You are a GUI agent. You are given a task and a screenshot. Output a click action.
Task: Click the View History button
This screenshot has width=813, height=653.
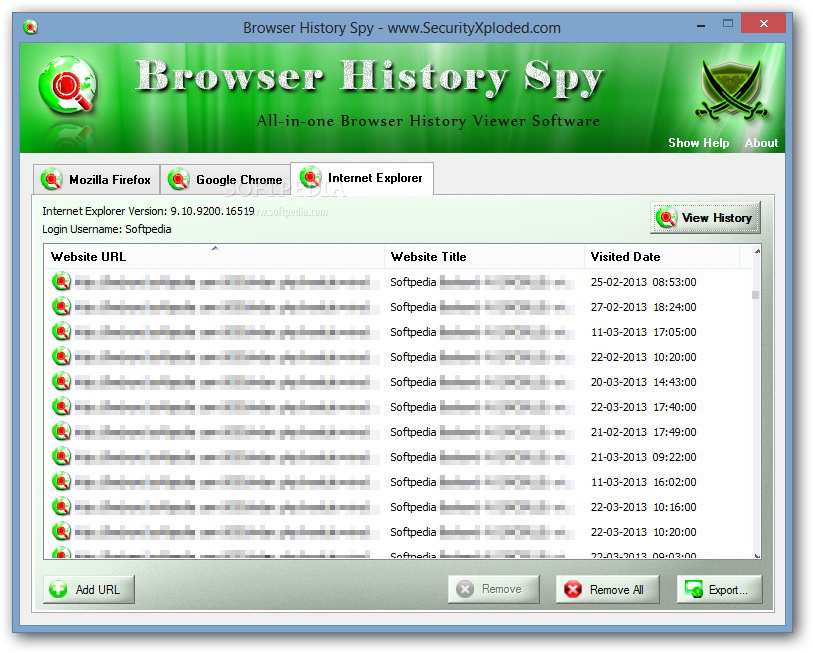pyautogui.click(x=705, y=217)
